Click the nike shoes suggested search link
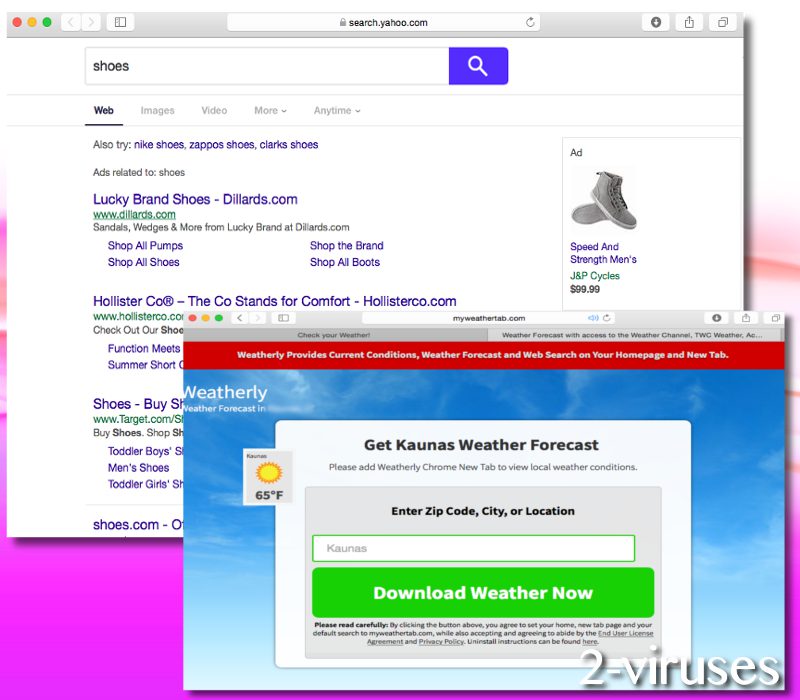The image size is (800, 700). pyautogui.click(x=159, y=144)
